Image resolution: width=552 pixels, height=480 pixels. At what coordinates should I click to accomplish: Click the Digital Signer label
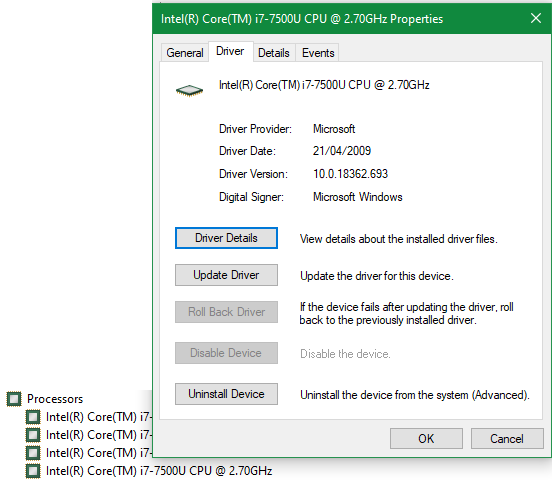251,197
